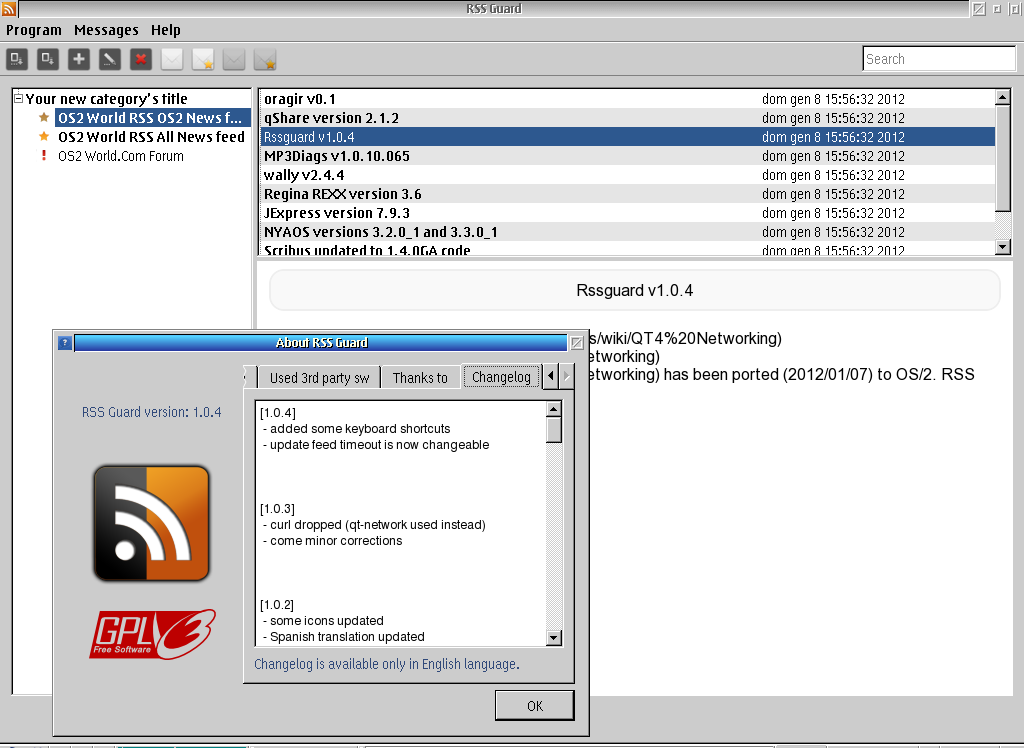Click the leftmost update feeds toolbar icon
The height and width of the screenshot is (748, 1024).
click(17, 59)
